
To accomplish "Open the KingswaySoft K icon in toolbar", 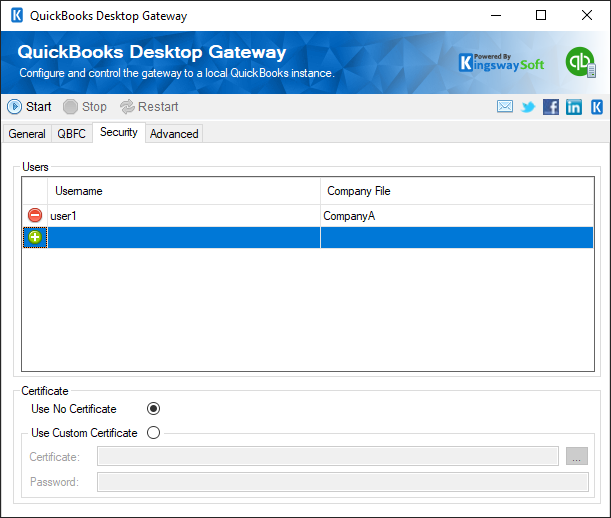I will pos(597,106).
